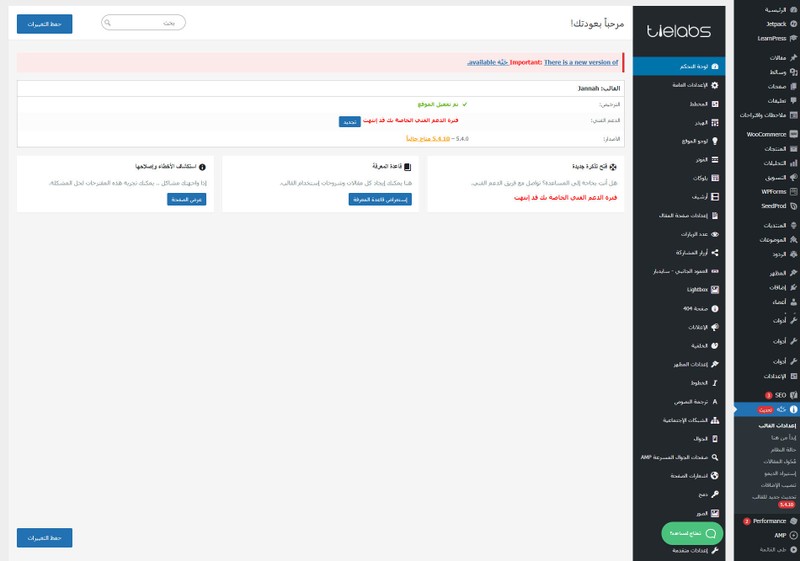Image resolution: width=800 pixels, height=561 pixels.
Task: Open ملاحظات واقتراحات in WordPress sidebar
Action: coord(767,115)
